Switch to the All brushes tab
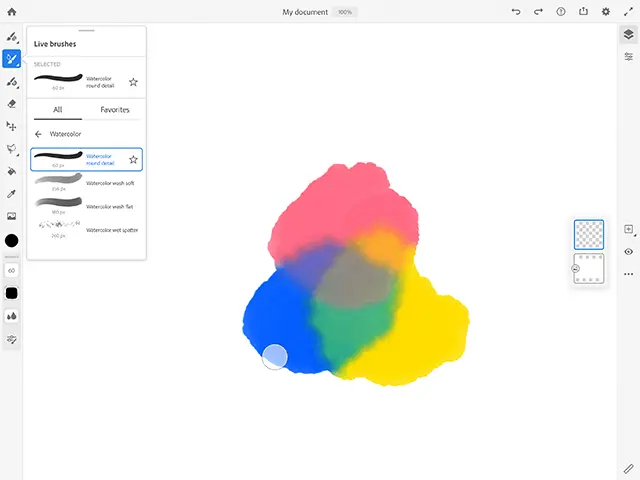Image resolution: width=640 pixels, height=480 pixels. [58, 110]
